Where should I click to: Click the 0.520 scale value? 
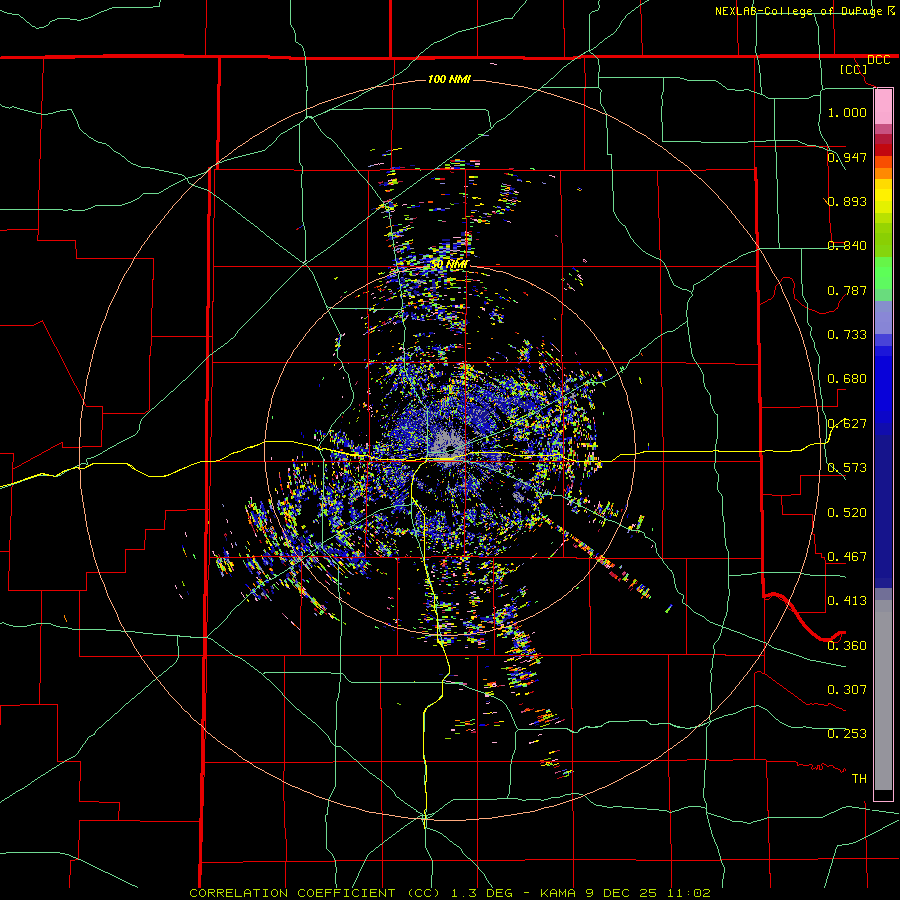tap(847, 512)
